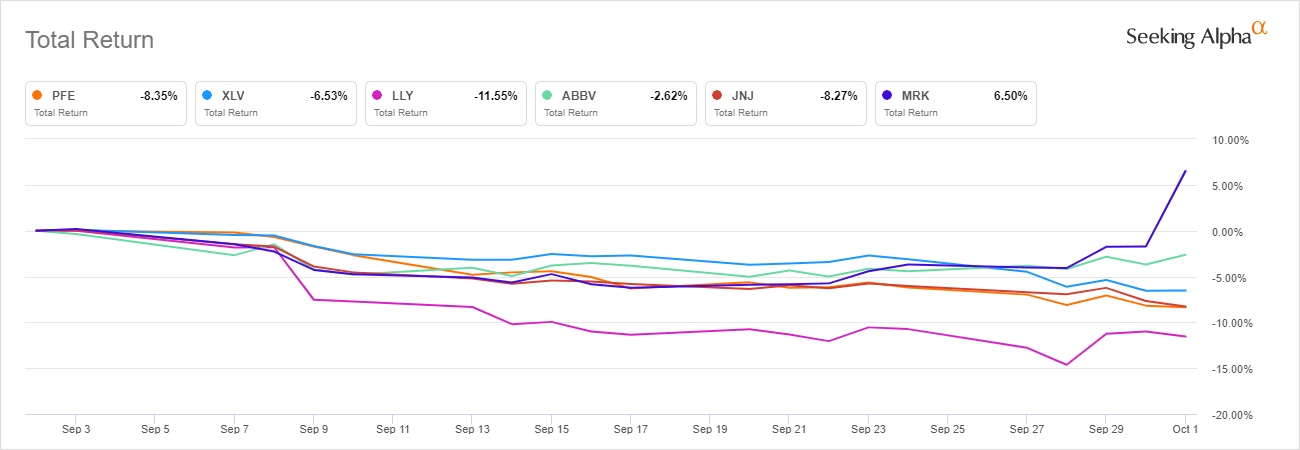
Task: Click the green ABBV legend dot
Action: (547, 95)
